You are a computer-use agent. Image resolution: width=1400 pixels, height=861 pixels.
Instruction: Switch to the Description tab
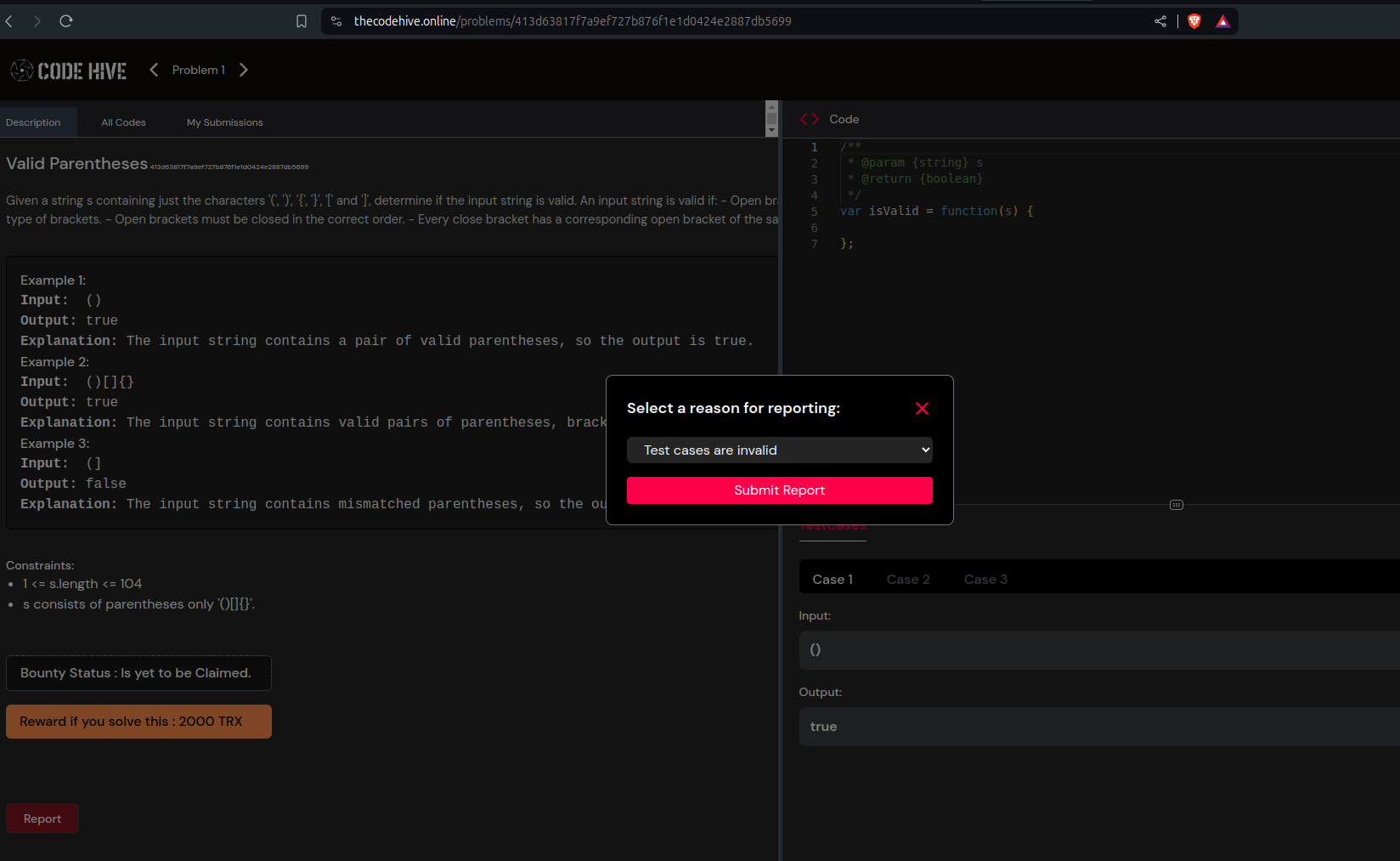click(33, 122)
